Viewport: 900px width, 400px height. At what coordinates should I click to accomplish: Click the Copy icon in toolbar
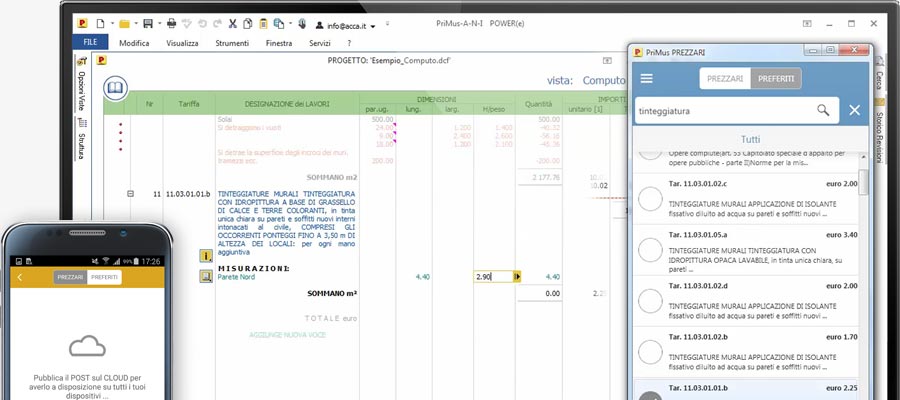coord(247,24)
